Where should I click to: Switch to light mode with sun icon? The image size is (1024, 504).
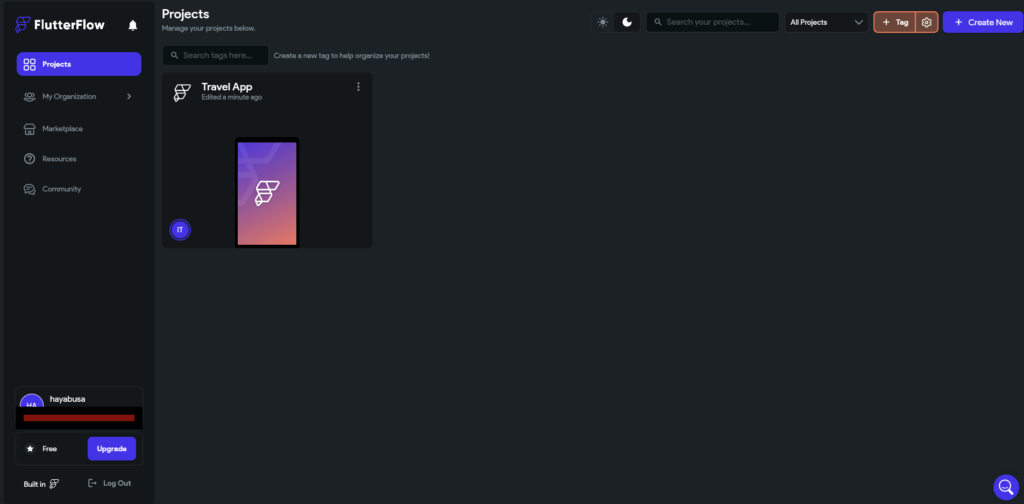602,22
